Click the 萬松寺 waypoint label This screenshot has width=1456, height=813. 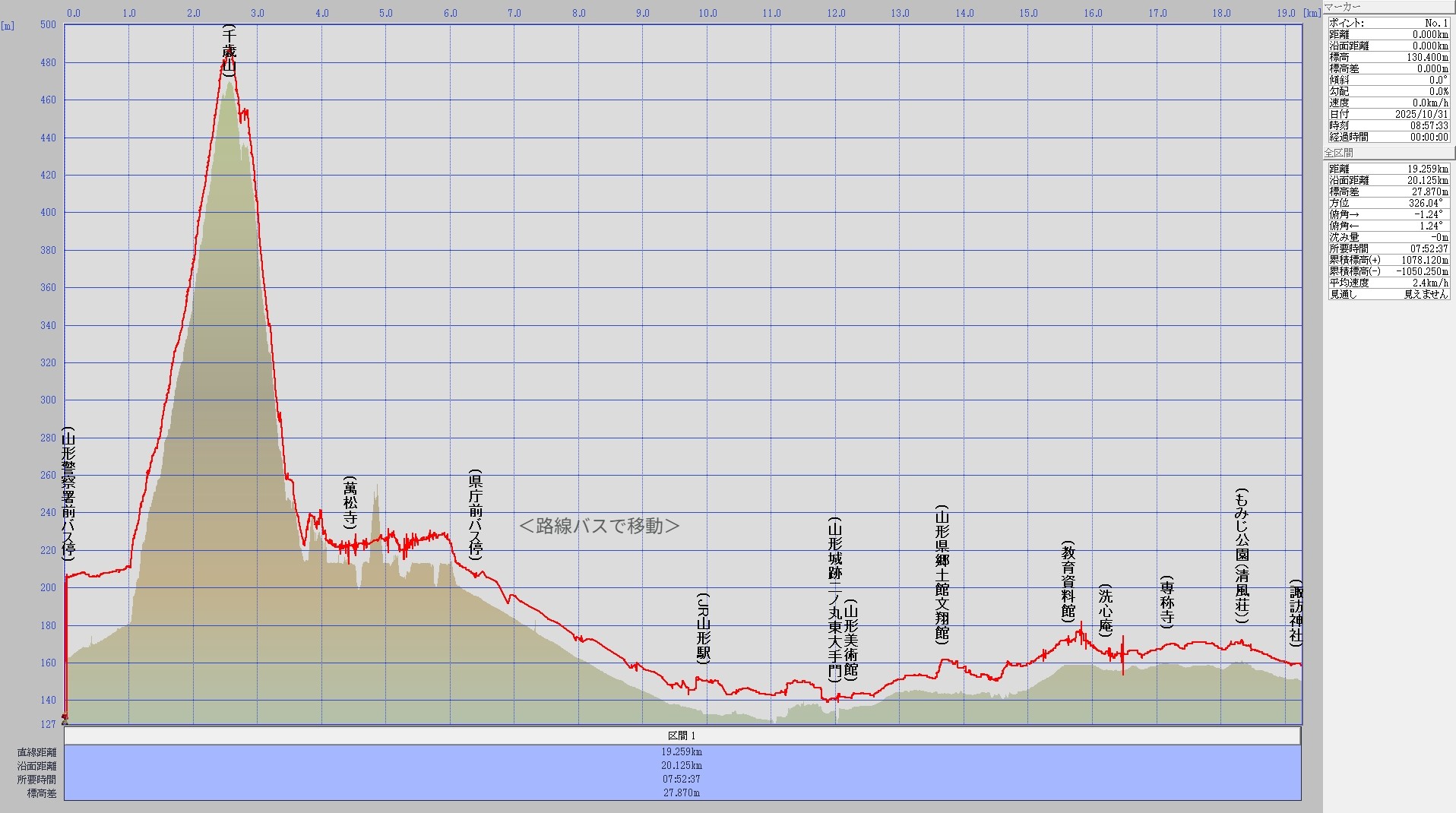coord(350,502)
